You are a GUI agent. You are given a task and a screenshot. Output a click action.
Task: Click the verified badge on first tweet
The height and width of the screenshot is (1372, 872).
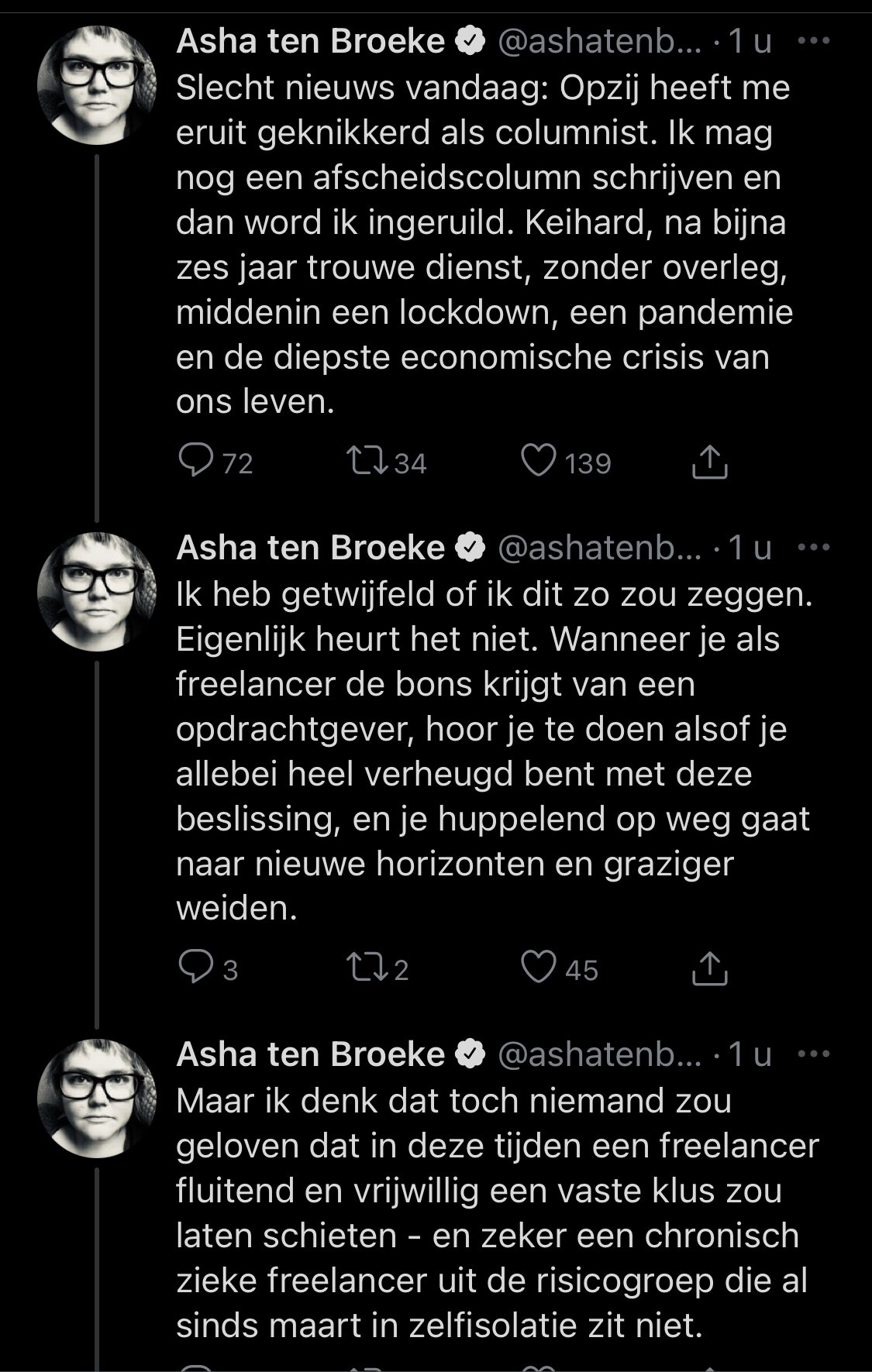(x=471, y=42)
